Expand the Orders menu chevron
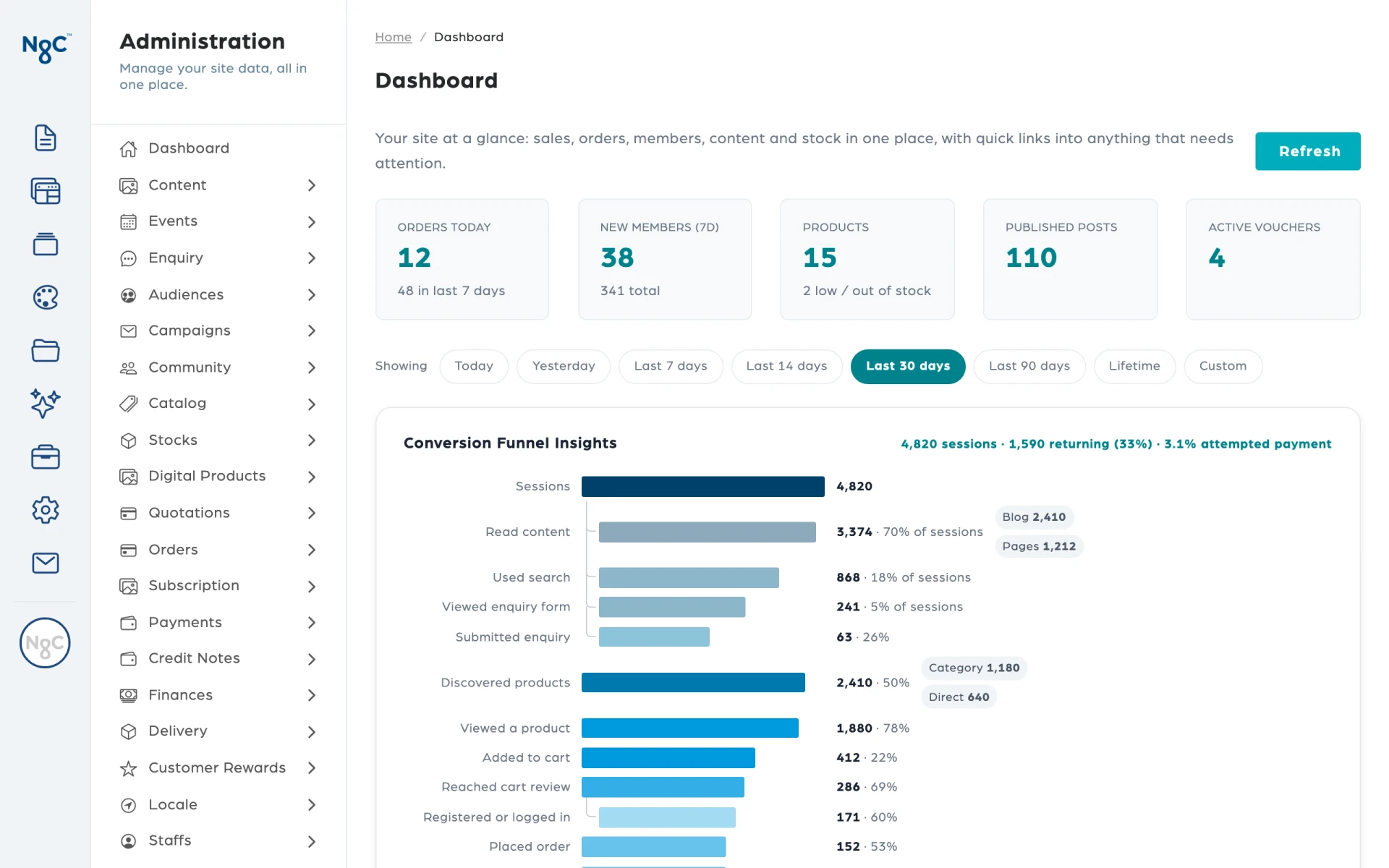The image size is (1389, 868). 312,550
